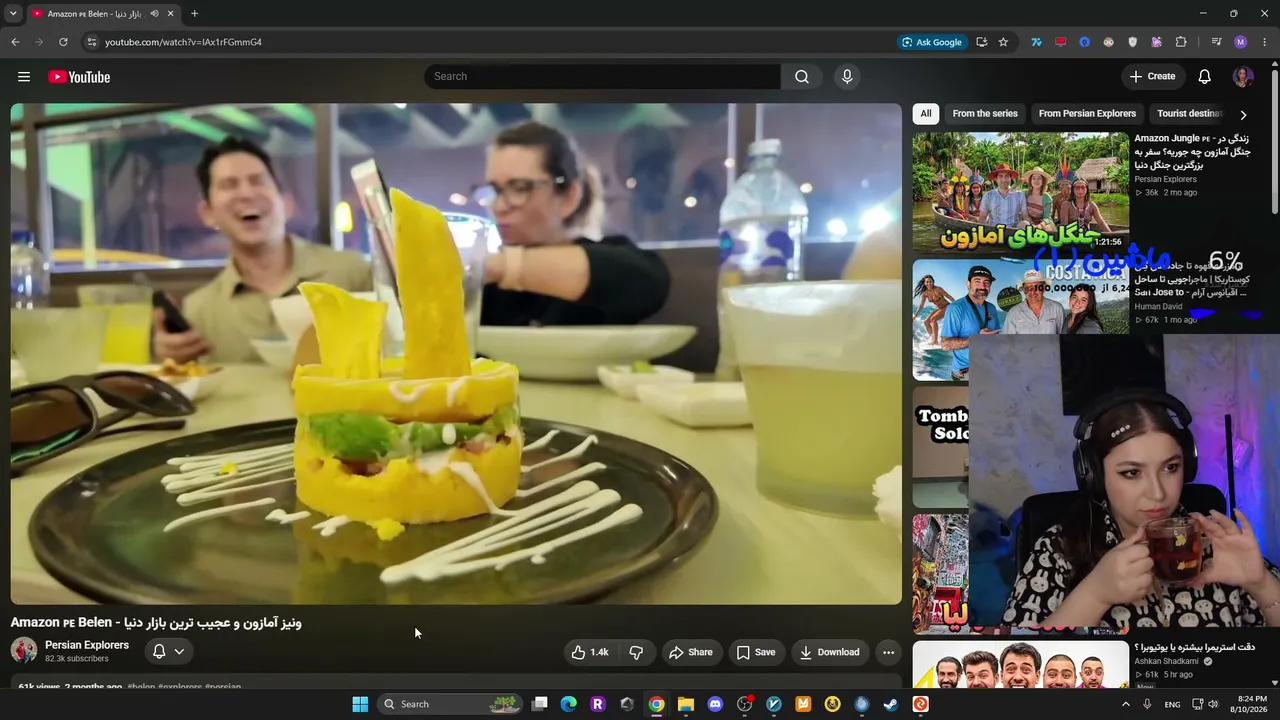This screenshot has width=1280, height=720.
Task: Start voice search with microphone icon
Action: pyautogui.click(x=847, y=77)
